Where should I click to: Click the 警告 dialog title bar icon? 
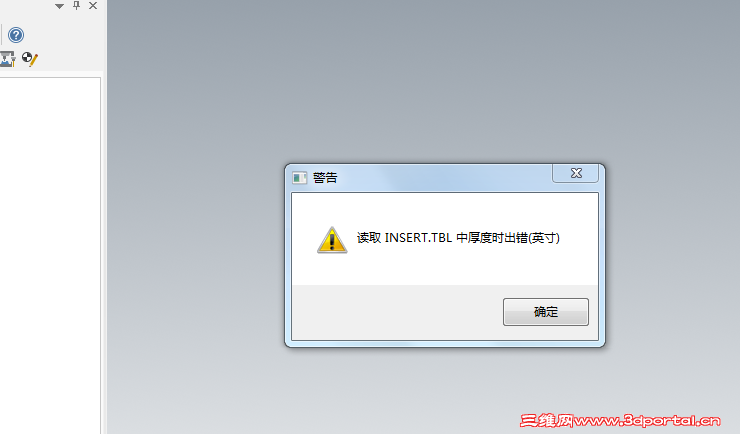pos(299,178)
